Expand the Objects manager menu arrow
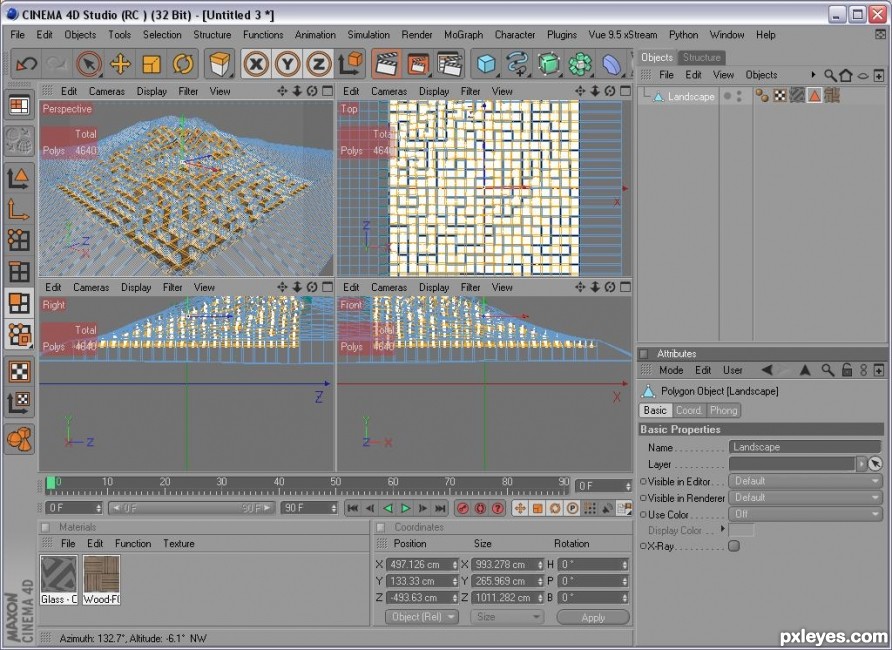The width and height of the screenshot is (892, 650). pyautogui.click(x=813, y=74)
